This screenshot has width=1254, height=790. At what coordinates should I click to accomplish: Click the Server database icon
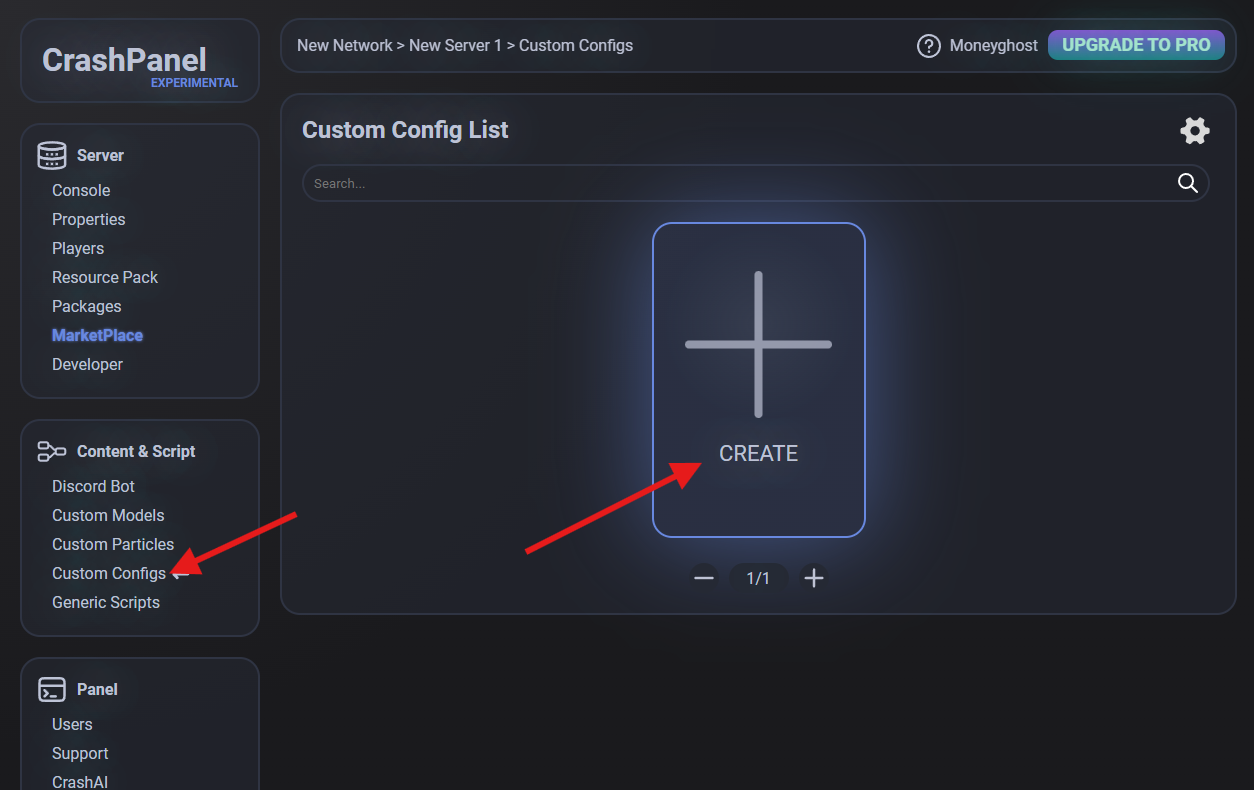pyautogui.click(x=51, y=155)
